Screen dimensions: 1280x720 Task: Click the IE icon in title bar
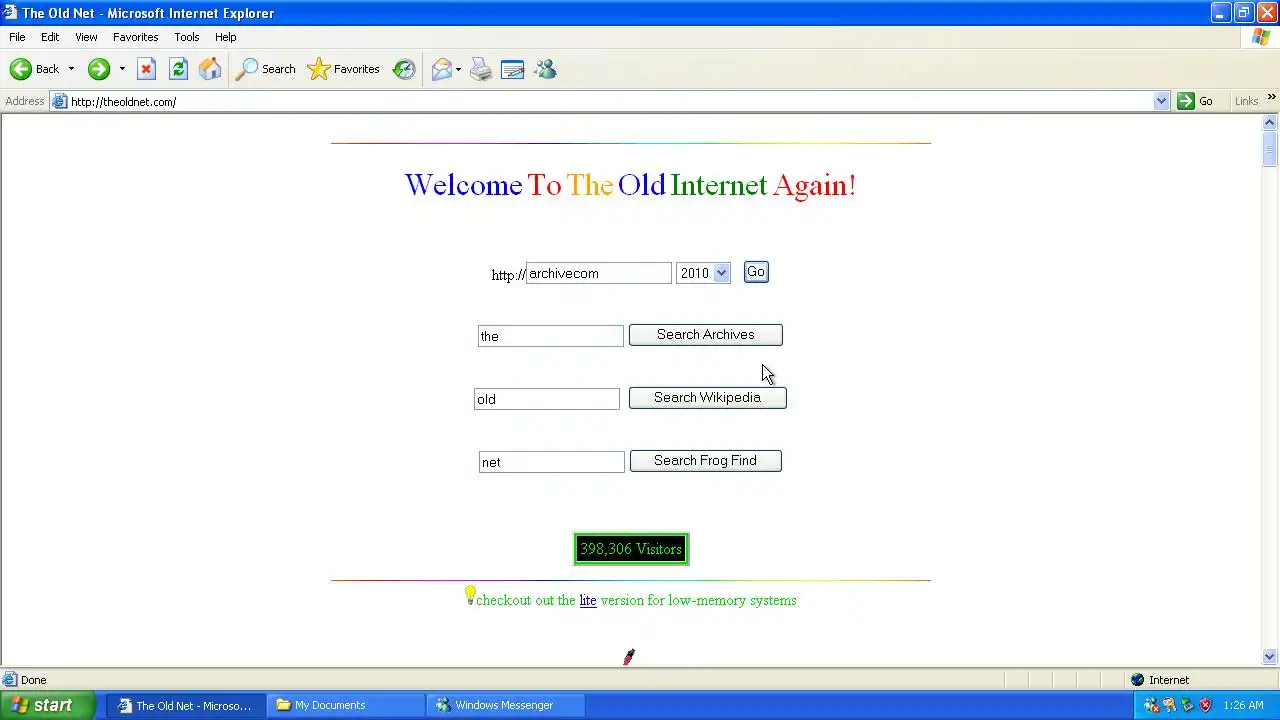point(10,13)
